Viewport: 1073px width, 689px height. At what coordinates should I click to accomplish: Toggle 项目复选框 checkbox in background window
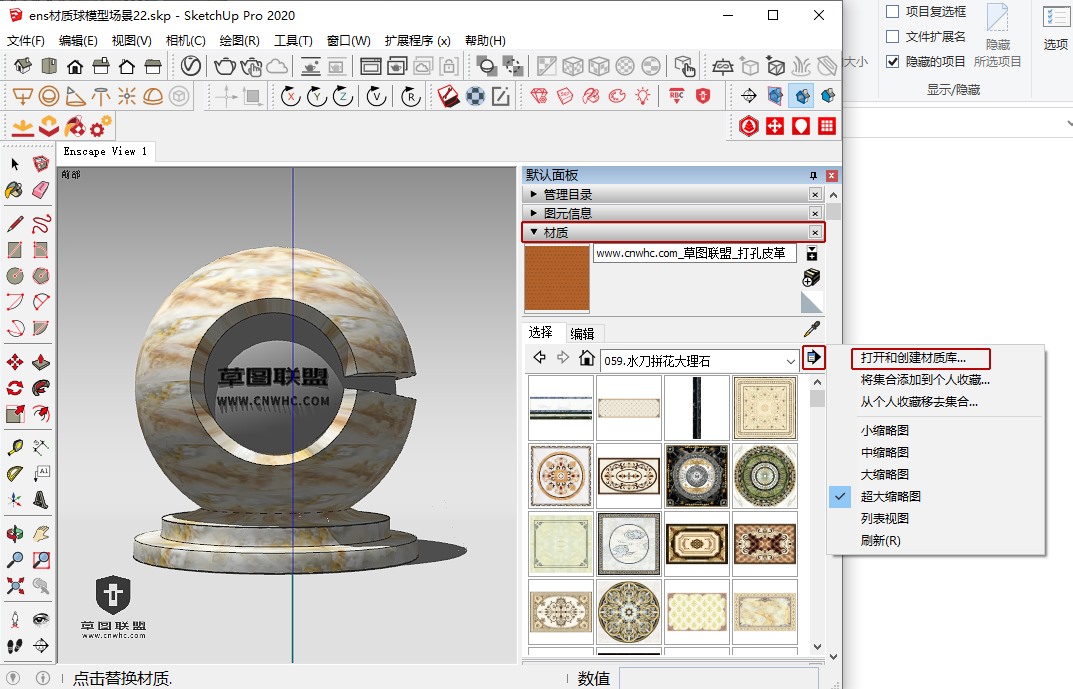[x=892, y=12]
